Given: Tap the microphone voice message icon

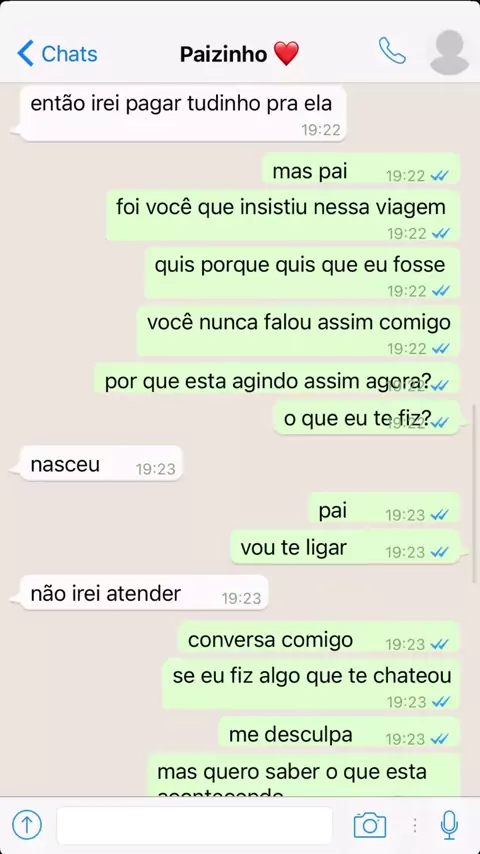Looking at the screenshot, I should [x=449, y=825].
